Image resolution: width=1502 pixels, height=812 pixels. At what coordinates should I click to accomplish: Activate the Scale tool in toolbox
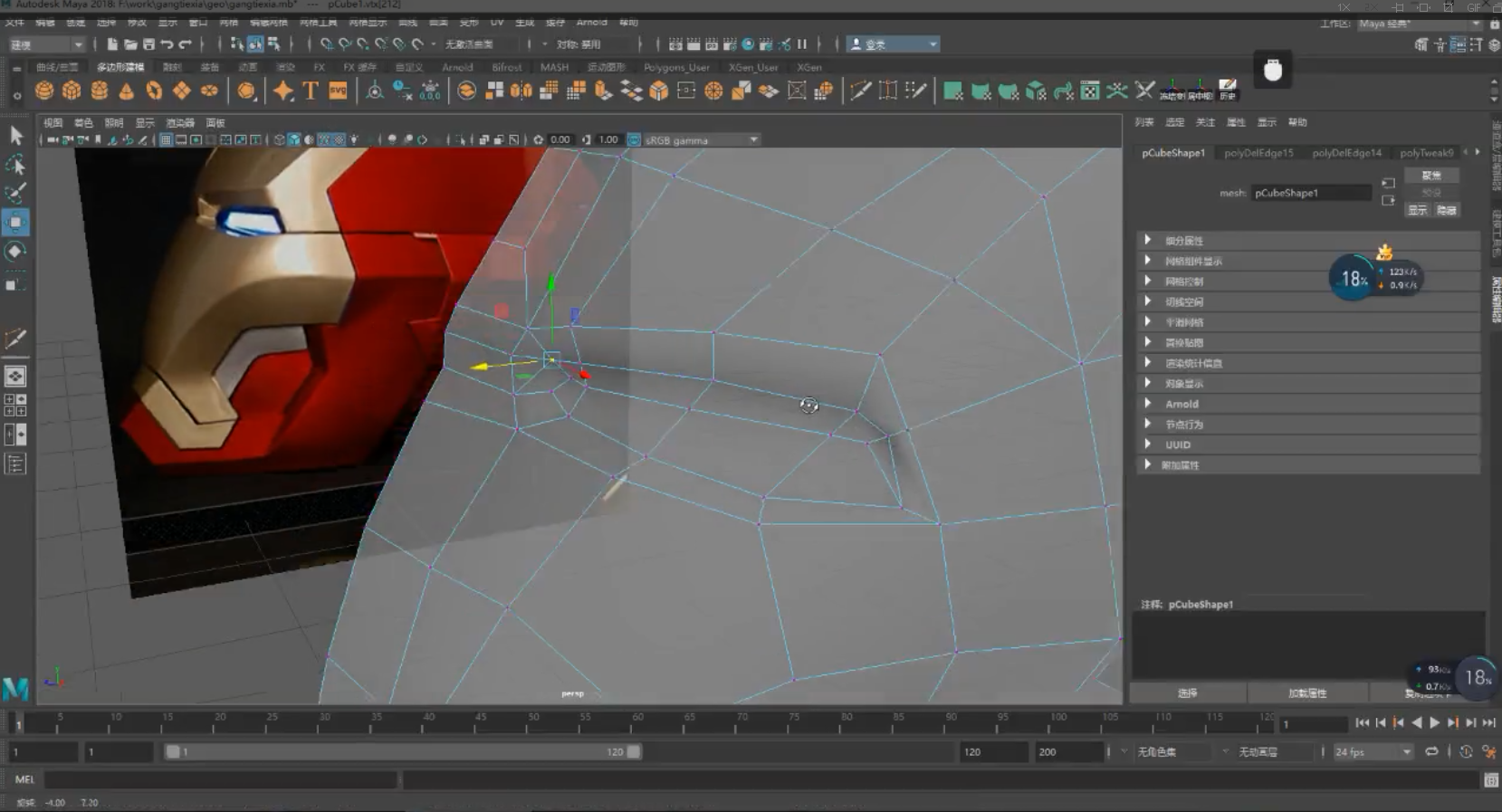(x=15, y=284)
